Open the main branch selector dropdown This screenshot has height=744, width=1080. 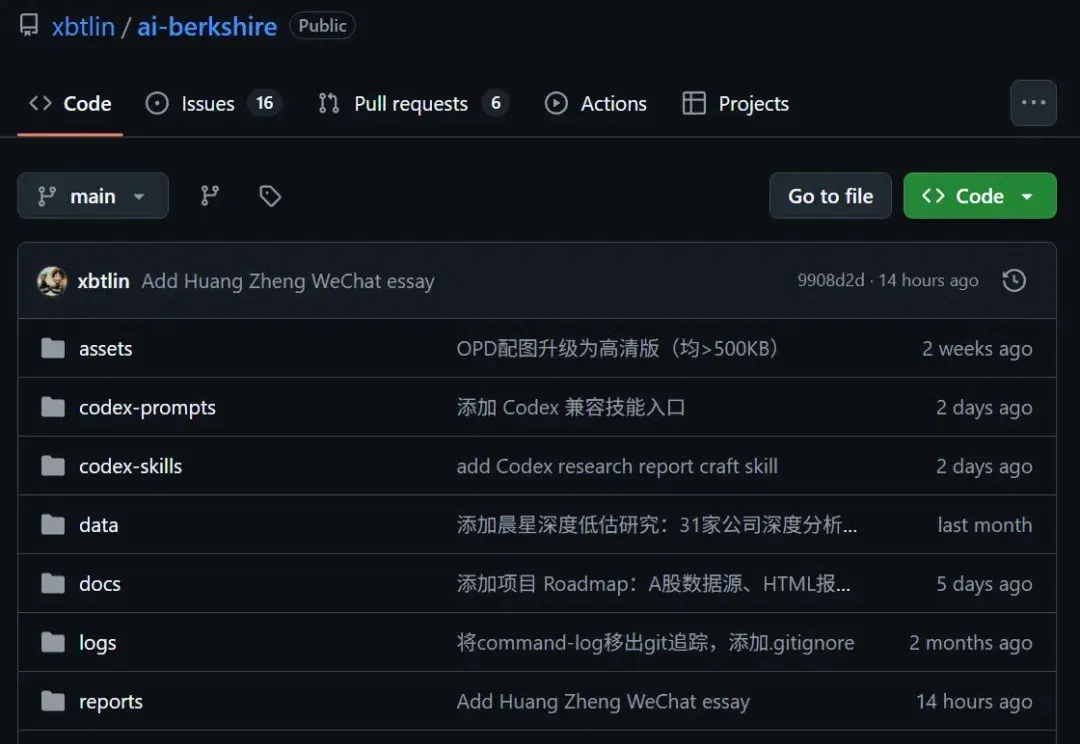pos(92,196)
